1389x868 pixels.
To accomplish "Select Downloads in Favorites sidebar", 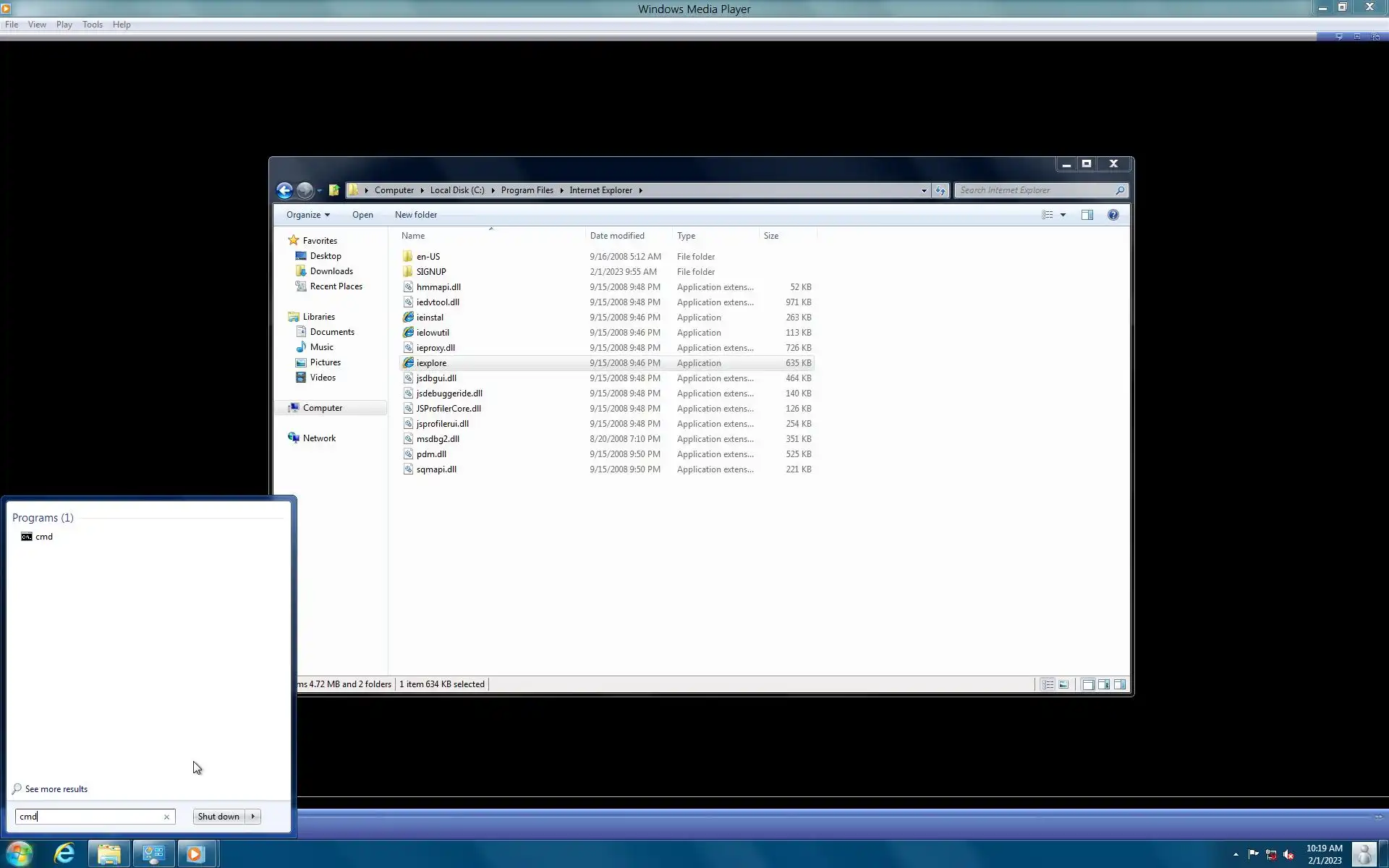I will (x=331, y=271).
